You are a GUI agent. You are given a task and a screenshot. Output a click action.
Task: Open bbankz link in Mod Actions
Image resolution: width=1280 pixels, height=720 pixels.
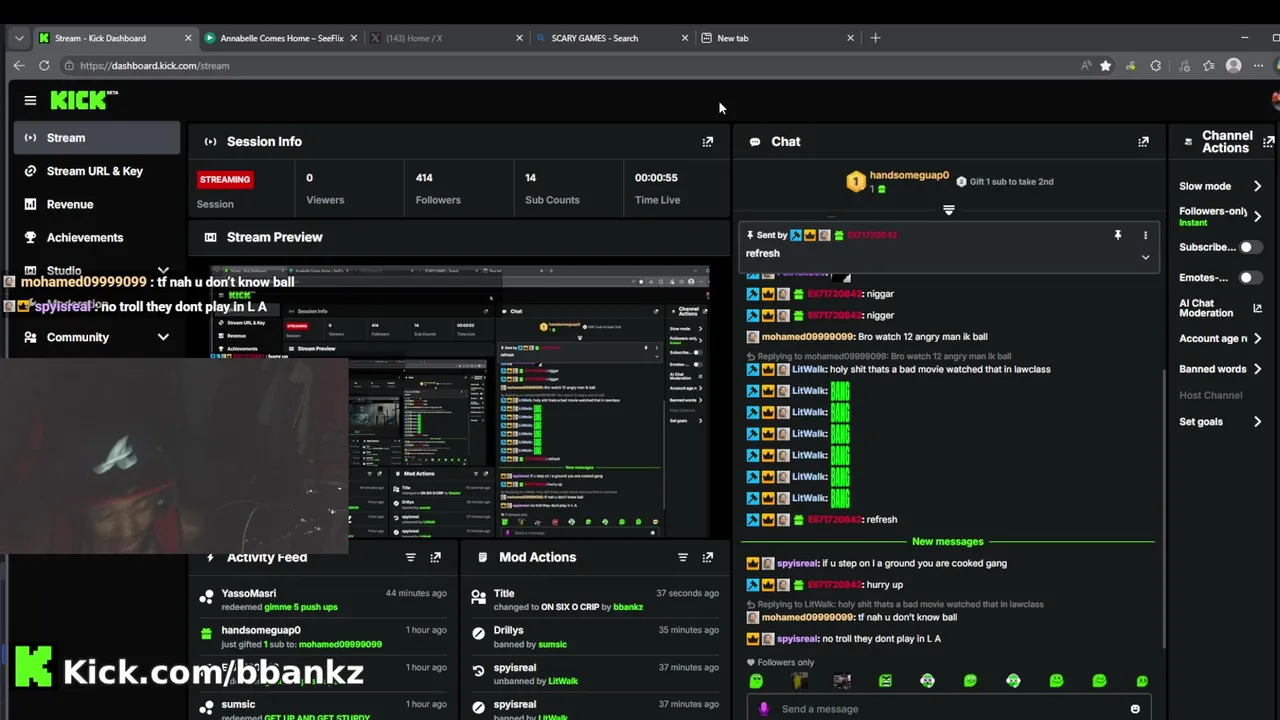tap(628, 607)
